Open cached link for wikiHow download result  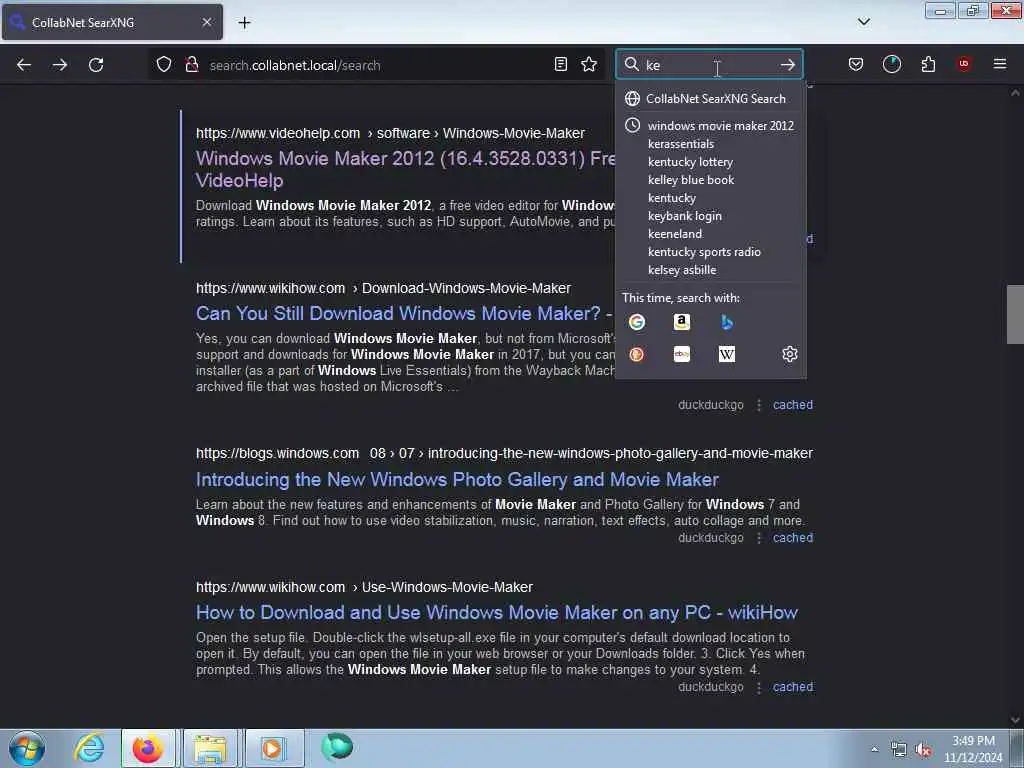coord(793,405)
